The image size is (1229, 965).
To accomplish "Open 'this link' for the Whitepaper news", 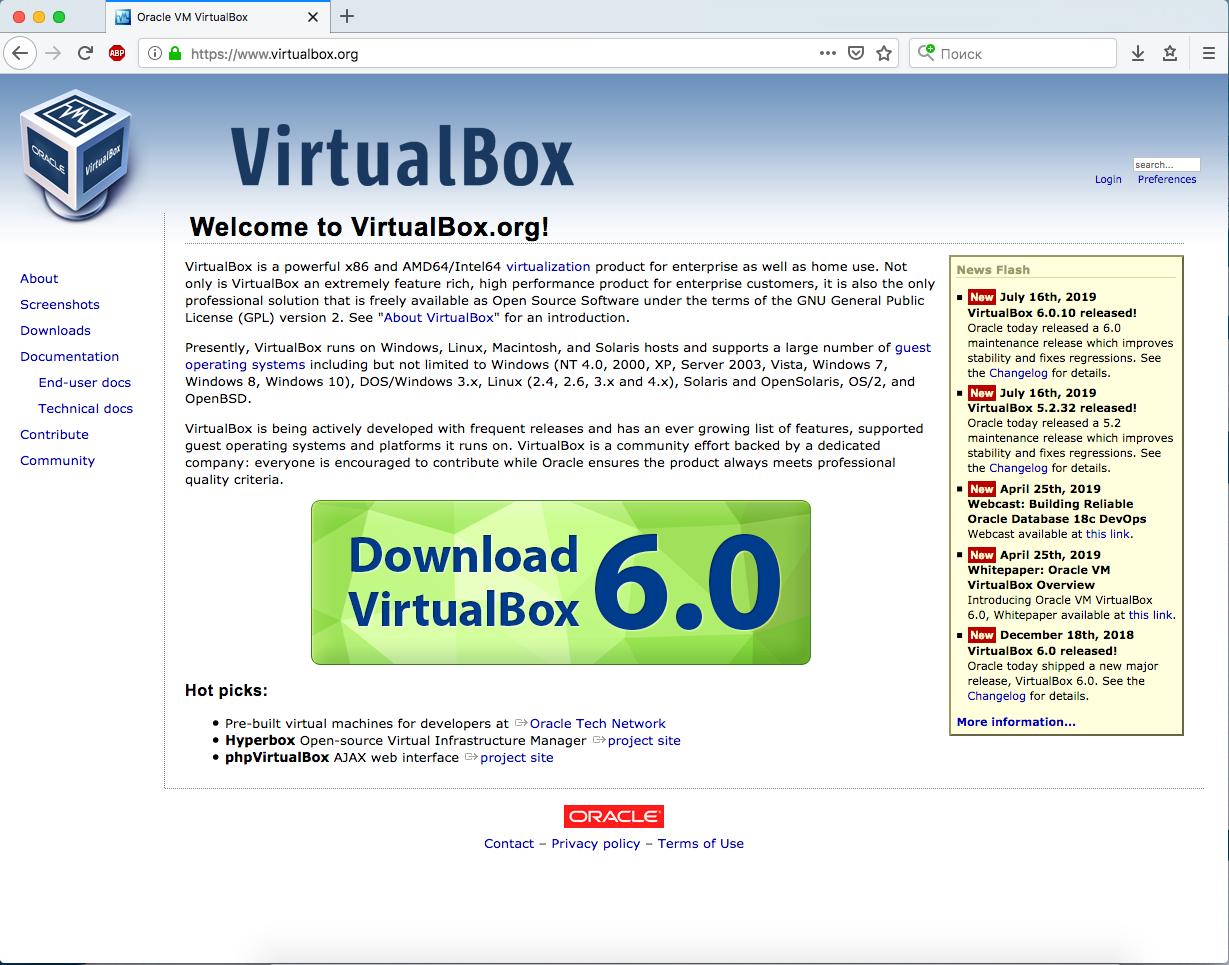I will click(x=1150, y=615).
